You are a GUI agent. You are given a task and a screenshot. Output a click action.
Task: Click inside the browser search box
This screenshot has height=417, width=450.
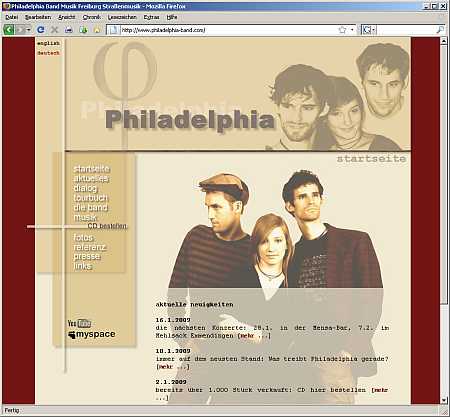click(x=406, y=30)
